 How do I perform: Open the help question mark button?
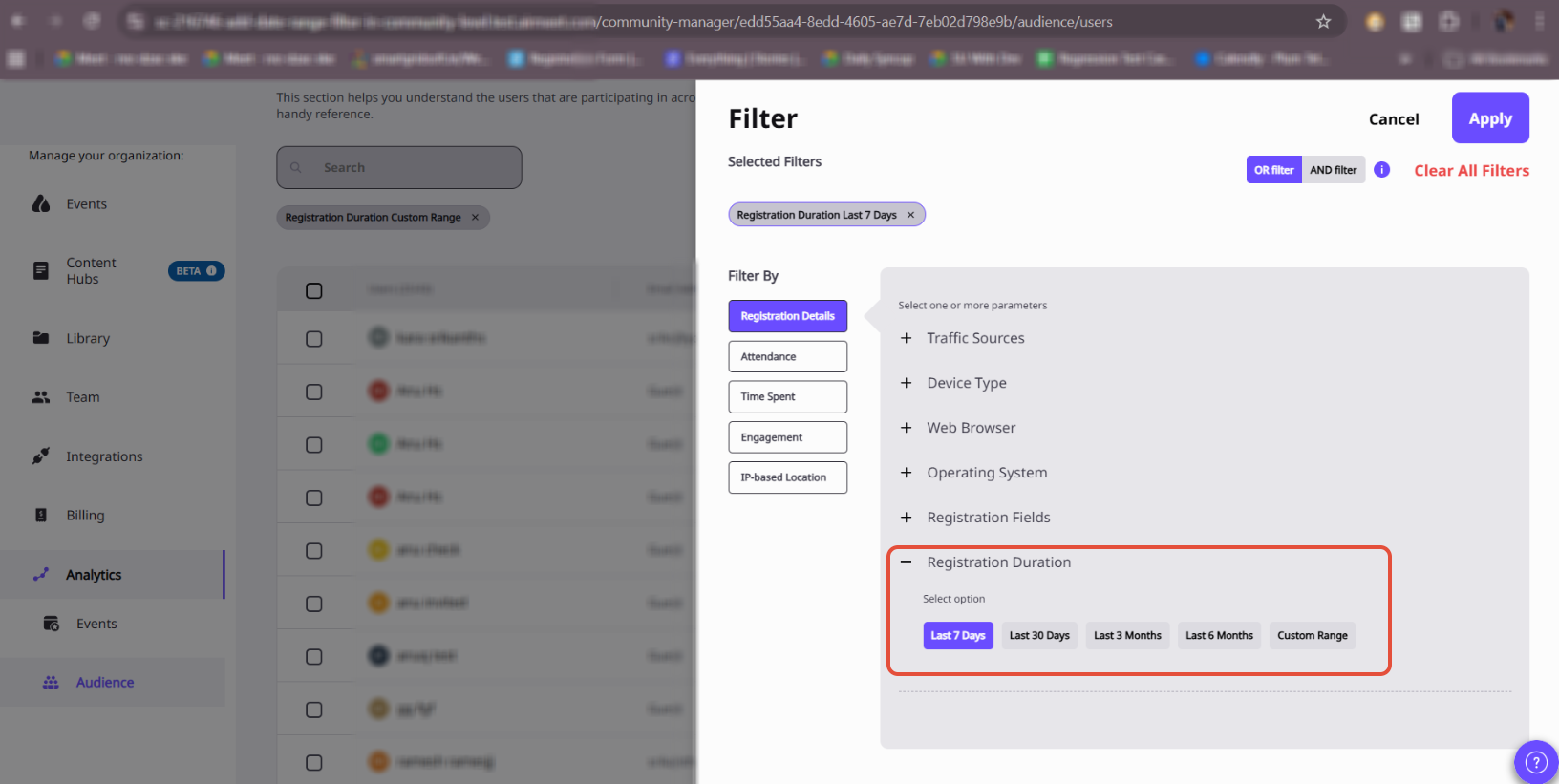(1535, 762)
